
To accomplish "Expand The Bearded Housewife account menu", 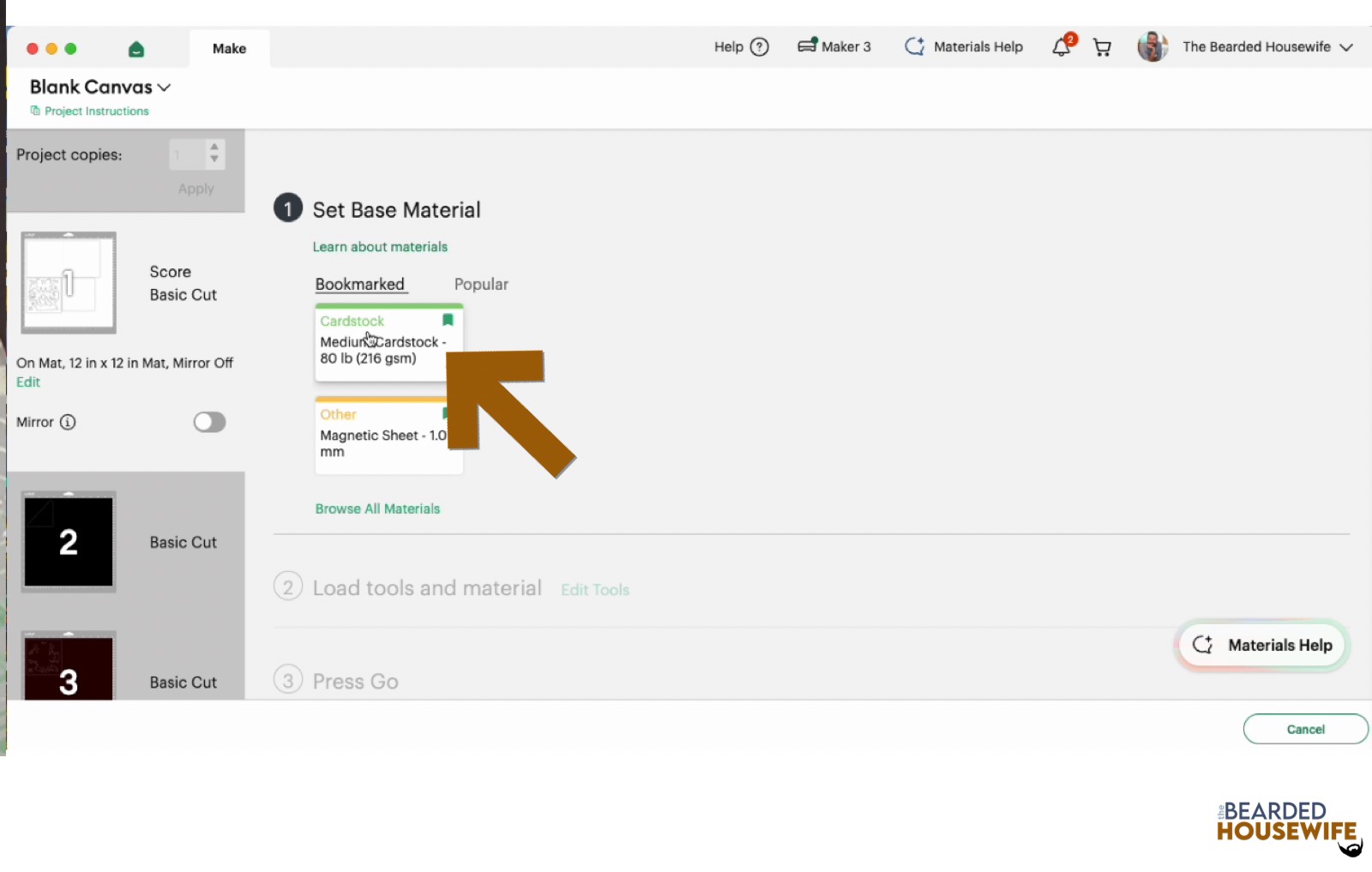I will click(1346, 47).
